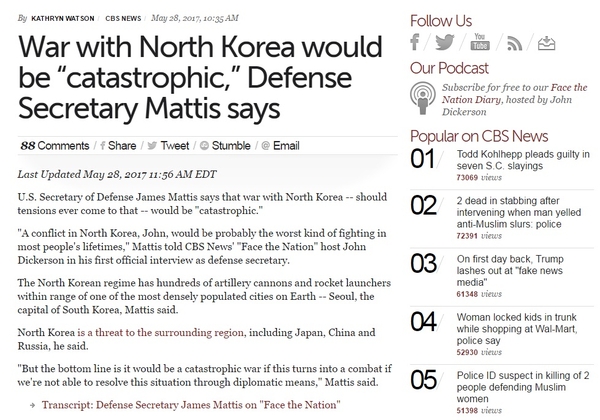Click the newsletter inbox download icon
Image resolution: width=600 pixels, height=420 pixels.
click(x=546, y=43)
